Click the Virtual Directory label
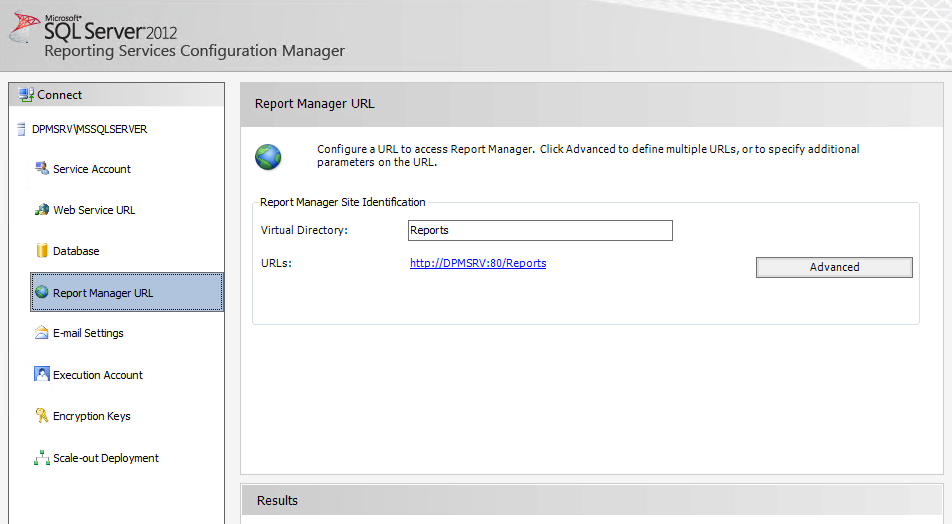Screen dimensions: 952x524 pyautogui.click(x=304, y=230)
